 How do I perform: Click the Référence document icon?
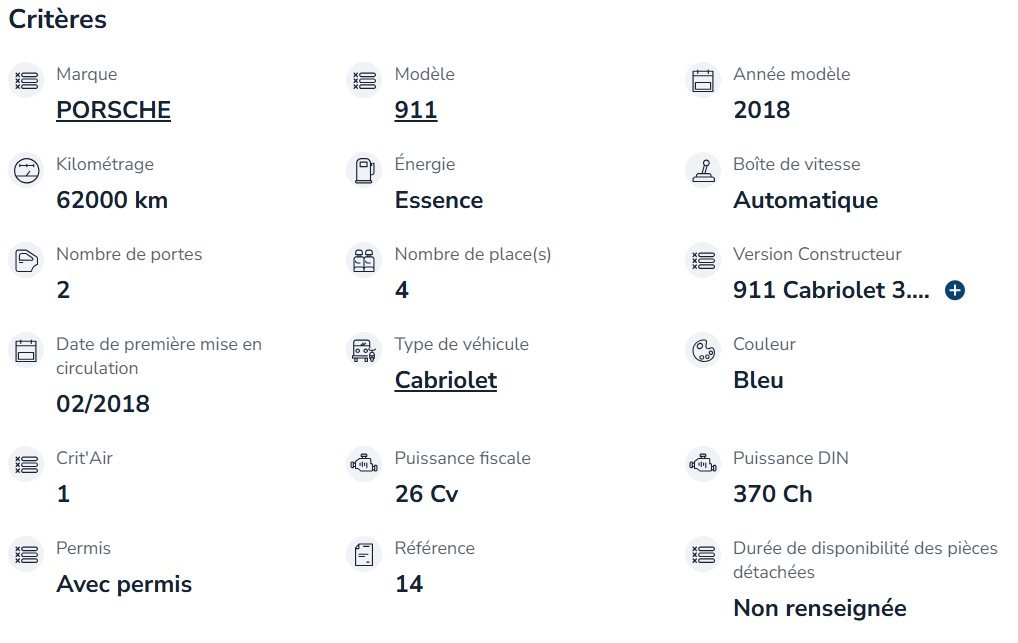pos(364,555)
